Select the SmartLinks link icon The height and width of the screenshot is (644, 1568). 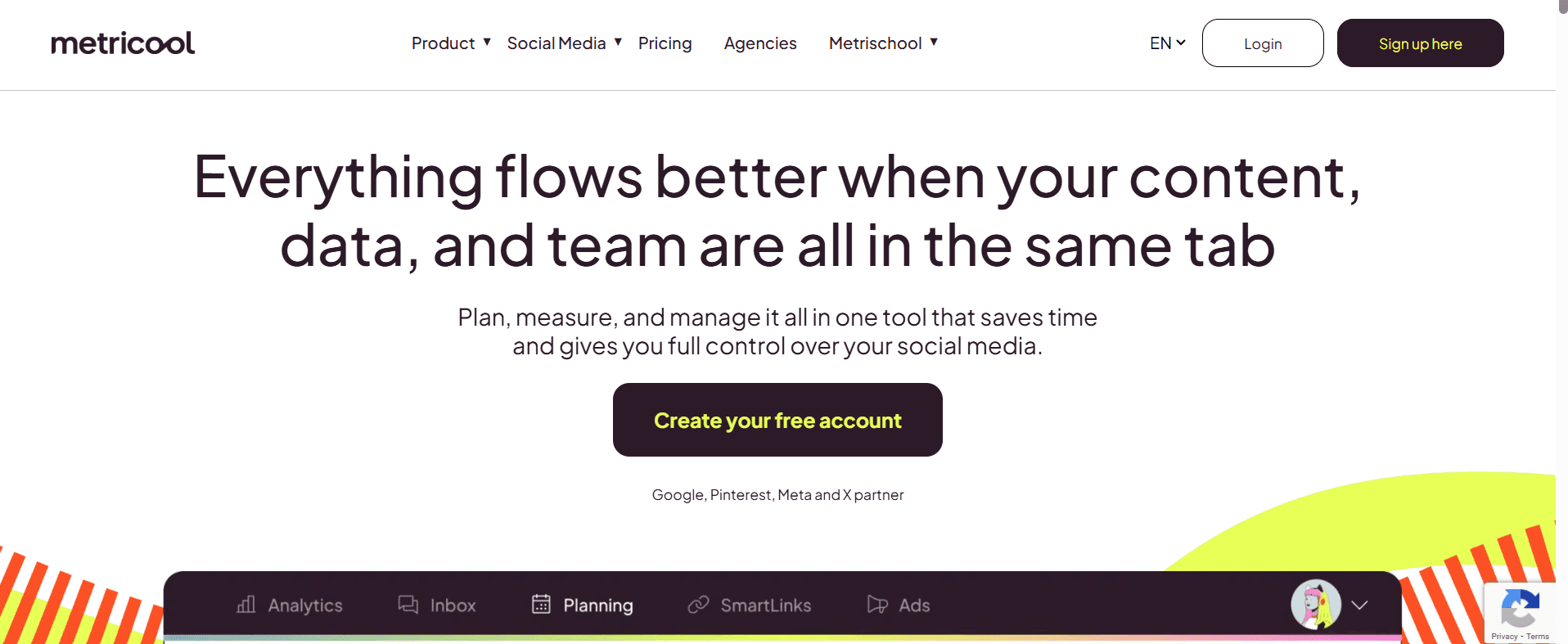(x=699, y=605)
